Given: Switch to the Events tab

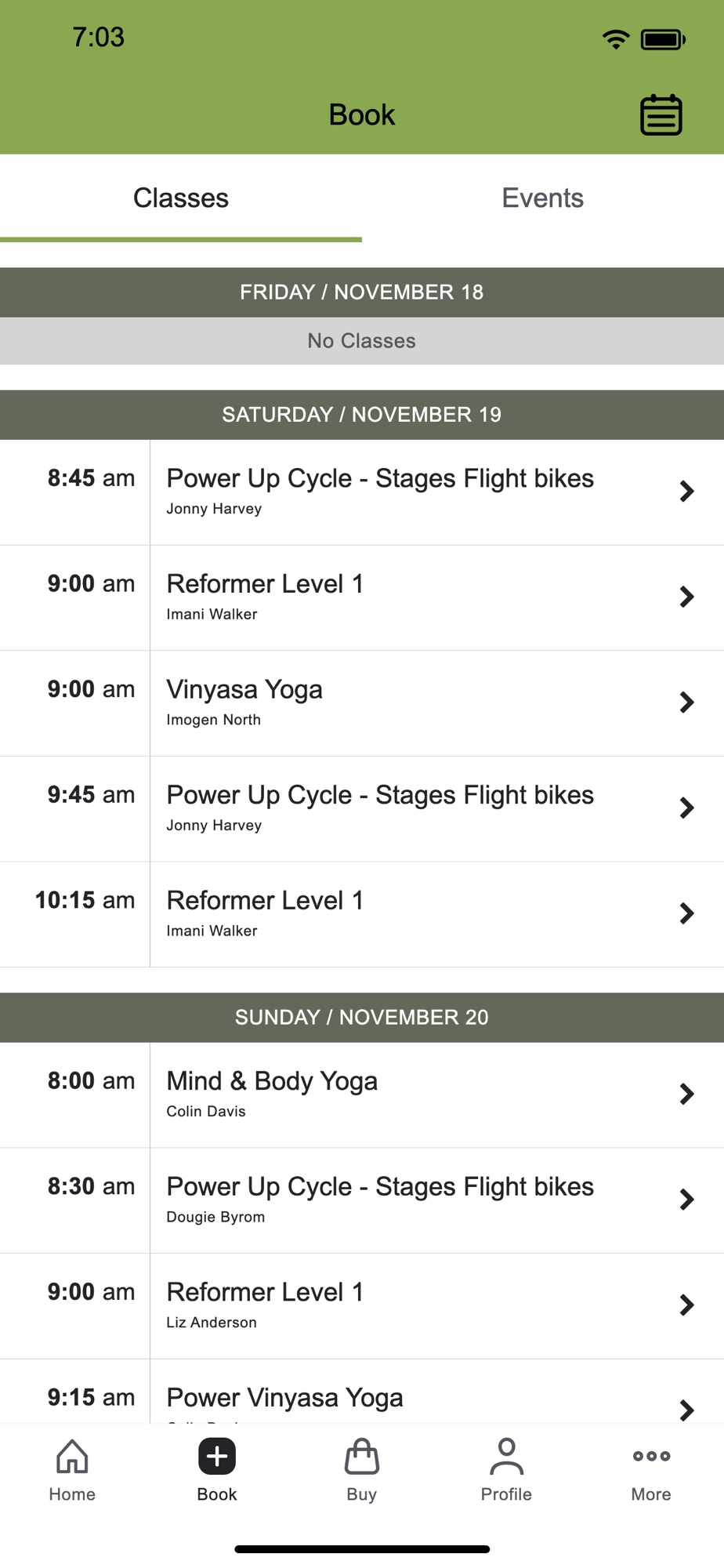Looking at the screenshot, I should (x=542, y=198).
